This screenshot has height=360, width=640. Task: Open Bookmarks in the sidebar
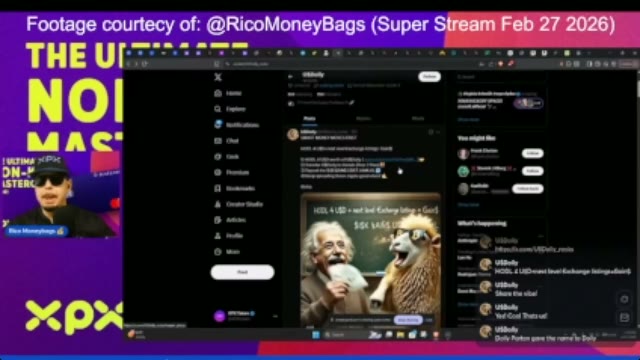240,188
